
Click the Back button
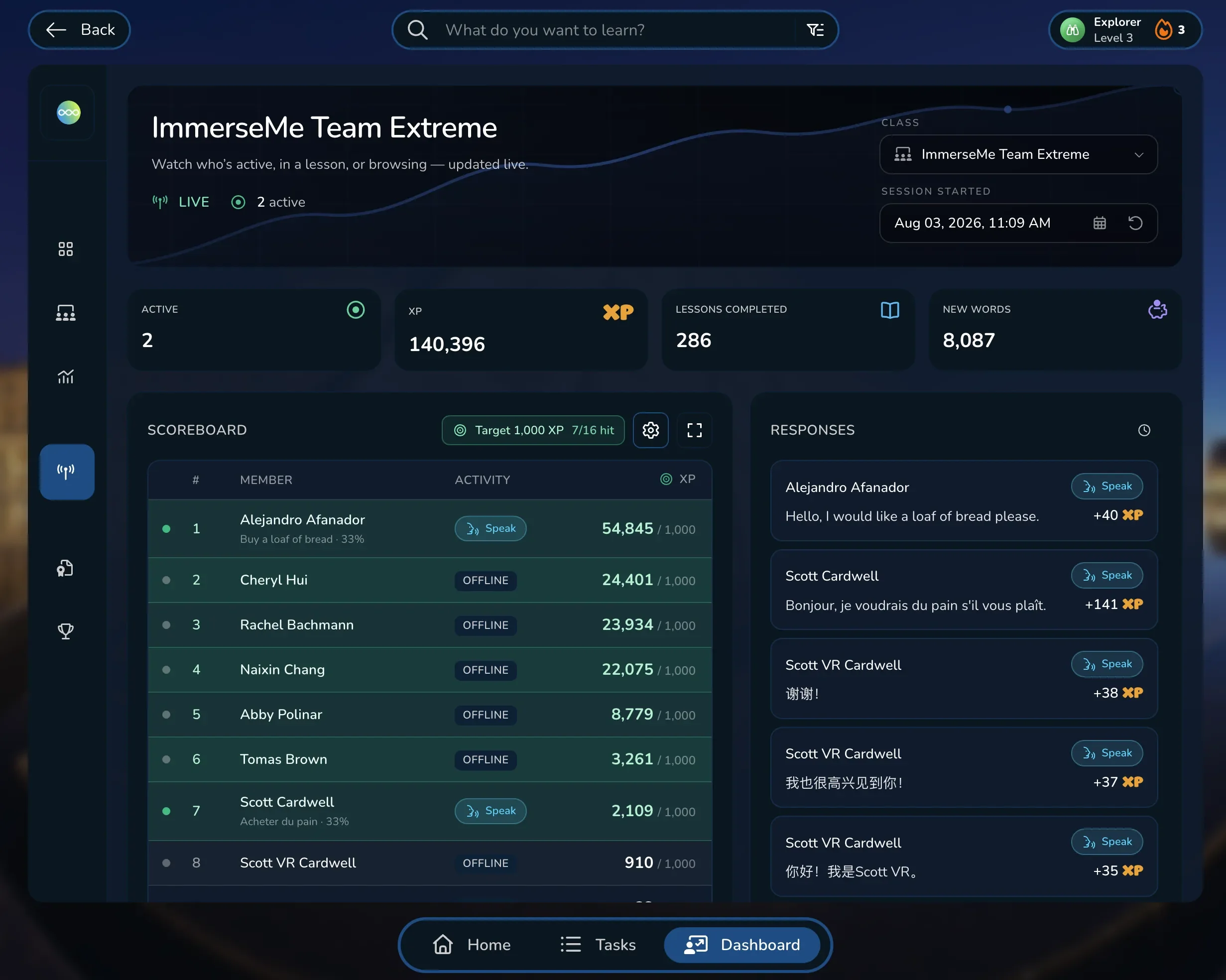coord(80,29)
